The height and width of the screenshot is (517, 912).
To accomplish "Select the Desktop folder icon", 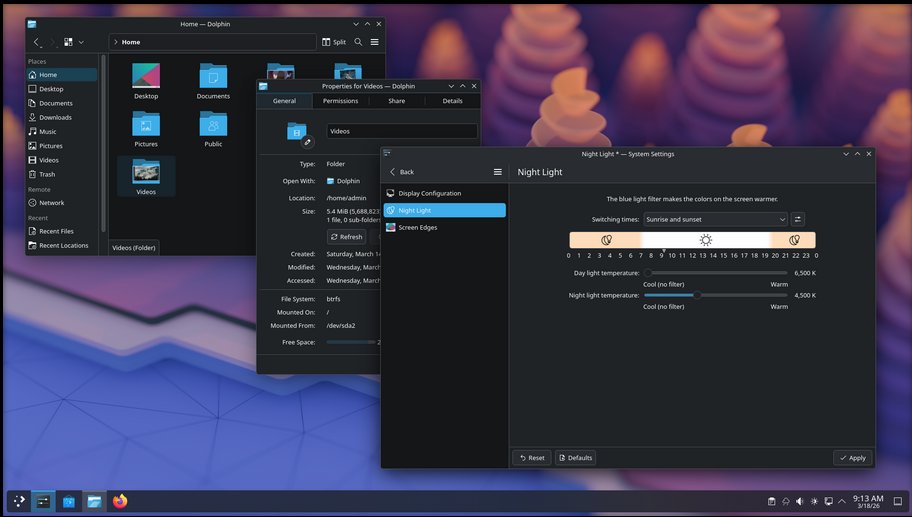I will click(x=146, y=76).
